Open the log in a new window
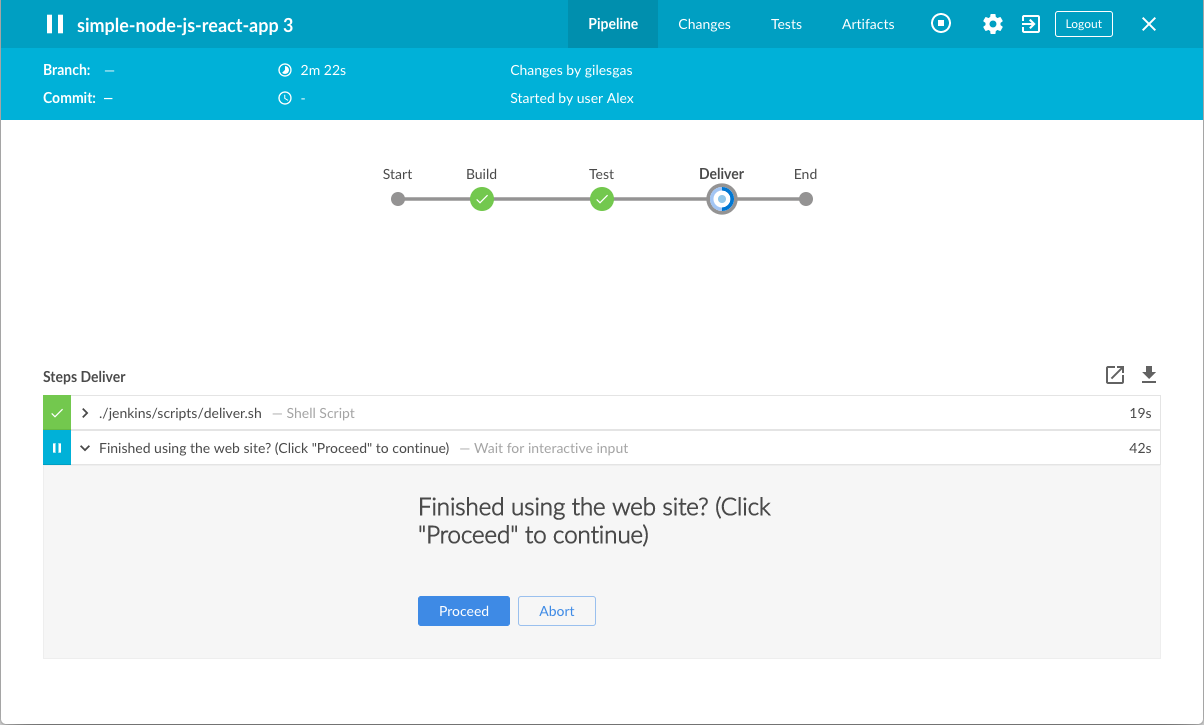Viewport: 1204px width, 725px height. [1115, 375]
